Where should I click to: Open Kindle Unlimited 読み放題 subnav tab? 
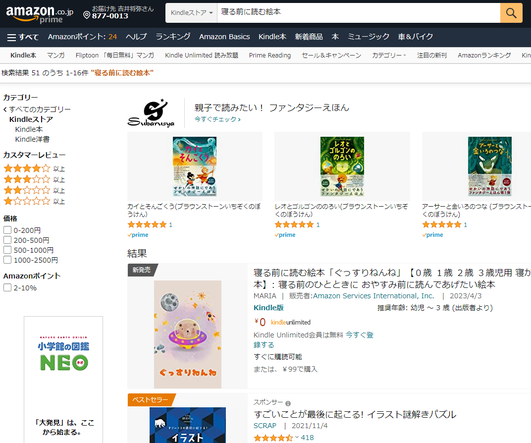coord(201,55)
